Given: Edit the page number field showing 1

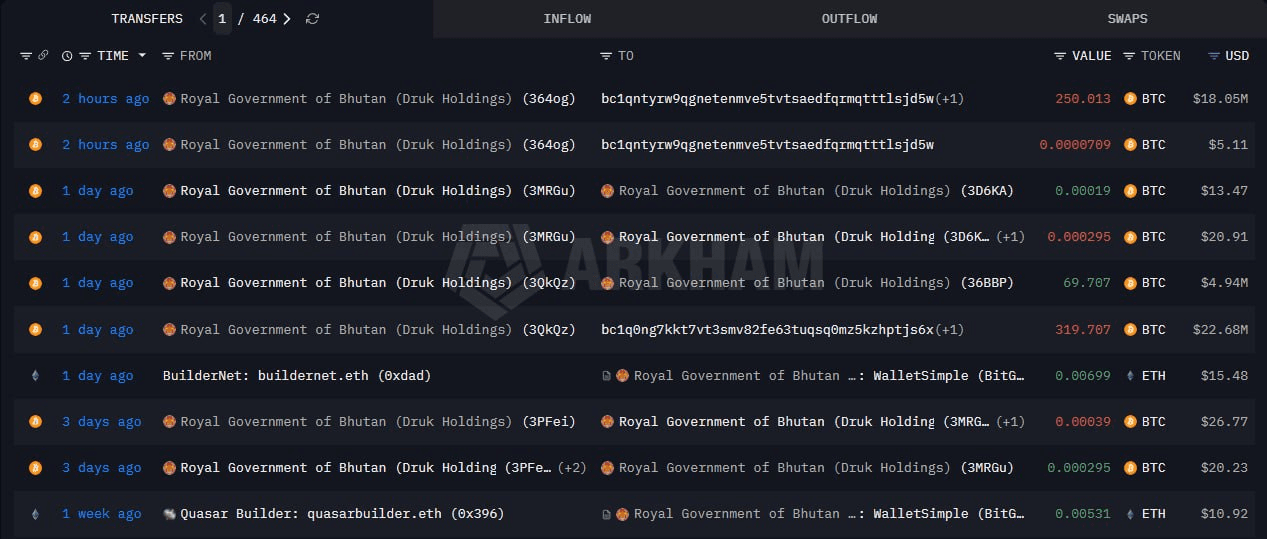Looking at the screenshot, I should point(222,19).
